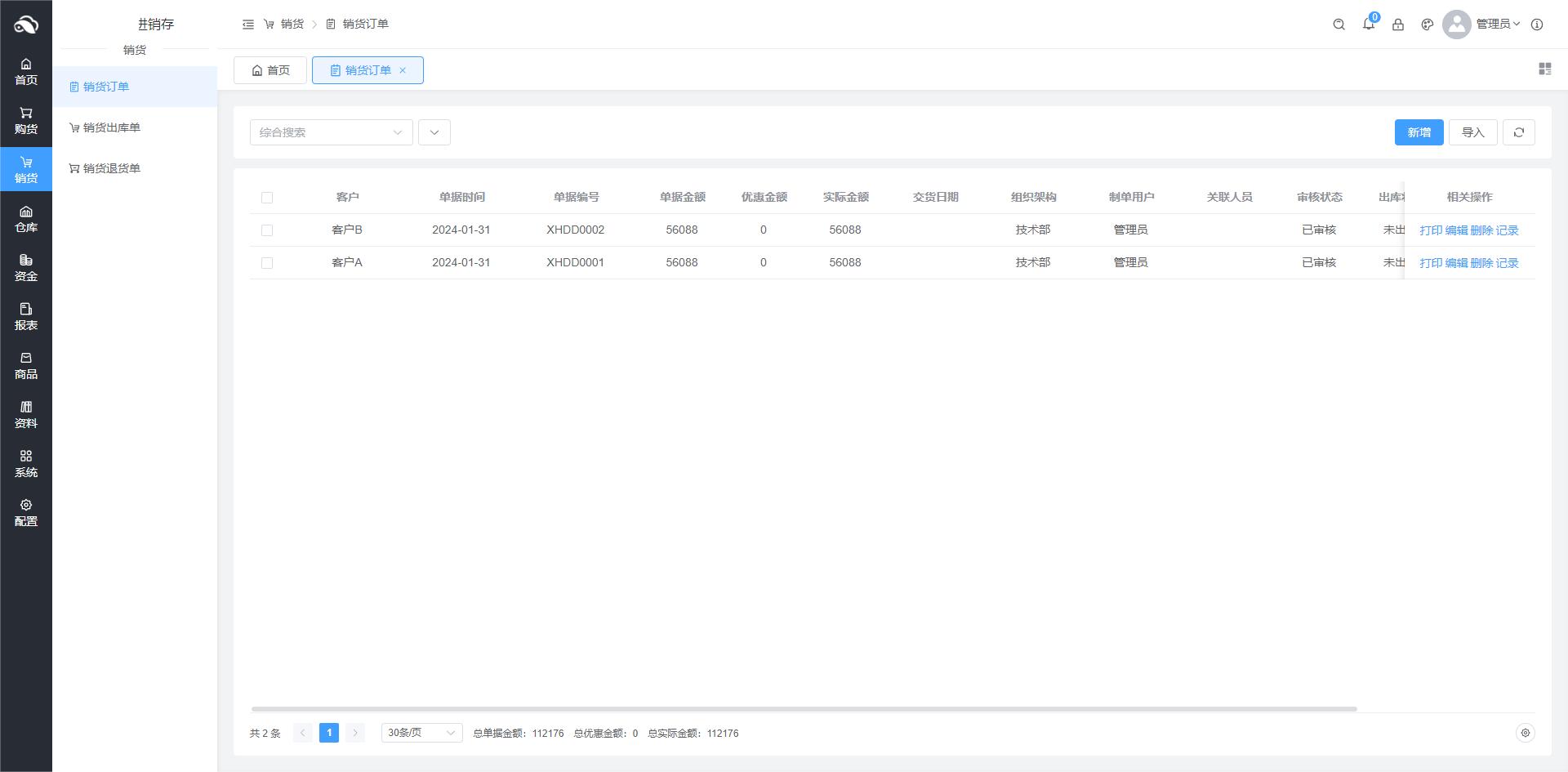Image resolution: width=1568 pixels, height=772 pixels.
Task: Open the 仓库 warehouse sidebar module
Action: (x=26, y=219)
